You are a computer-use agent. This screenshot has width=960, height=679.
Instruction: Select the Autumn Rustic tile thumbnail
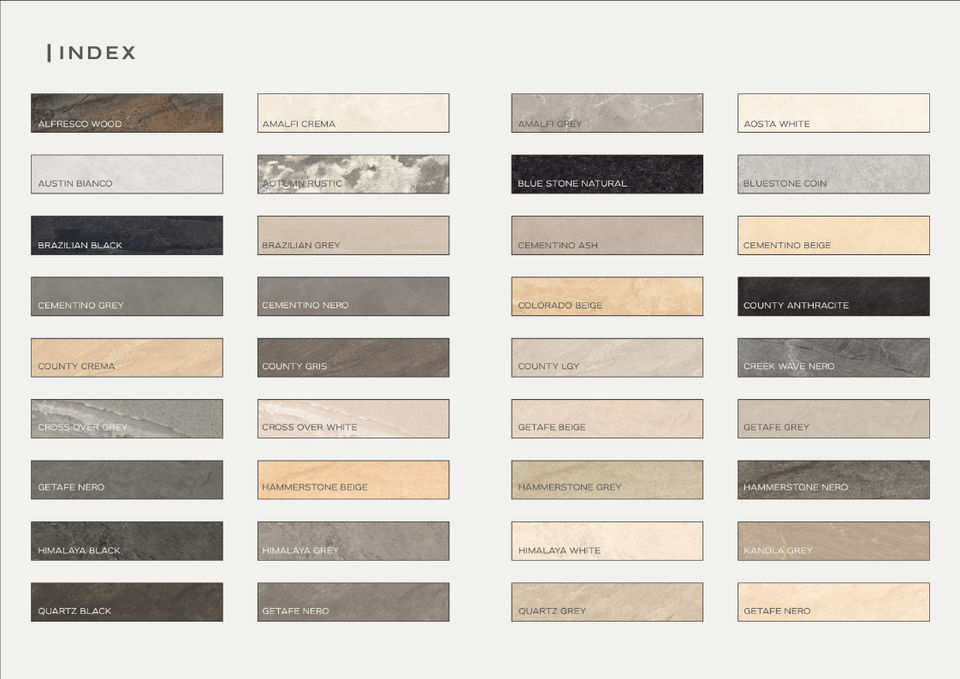pyautogui.click(x=353, y=174)
